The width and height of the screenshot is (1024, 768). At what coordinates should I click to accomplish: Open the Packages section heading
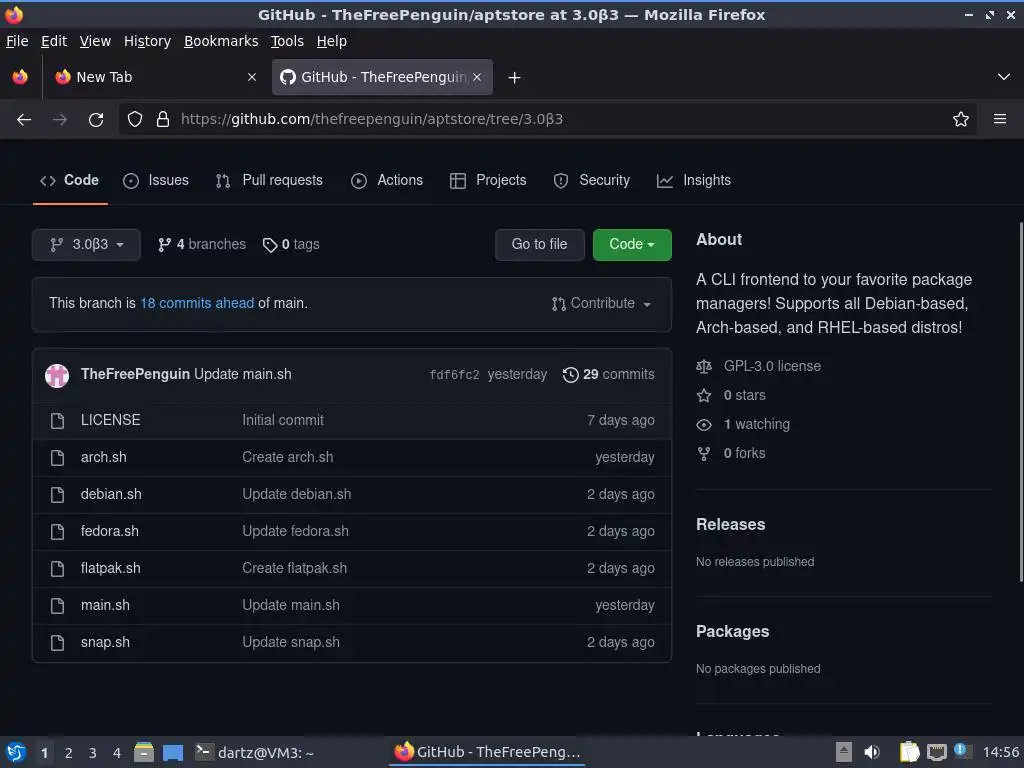(x=732, y=632)
